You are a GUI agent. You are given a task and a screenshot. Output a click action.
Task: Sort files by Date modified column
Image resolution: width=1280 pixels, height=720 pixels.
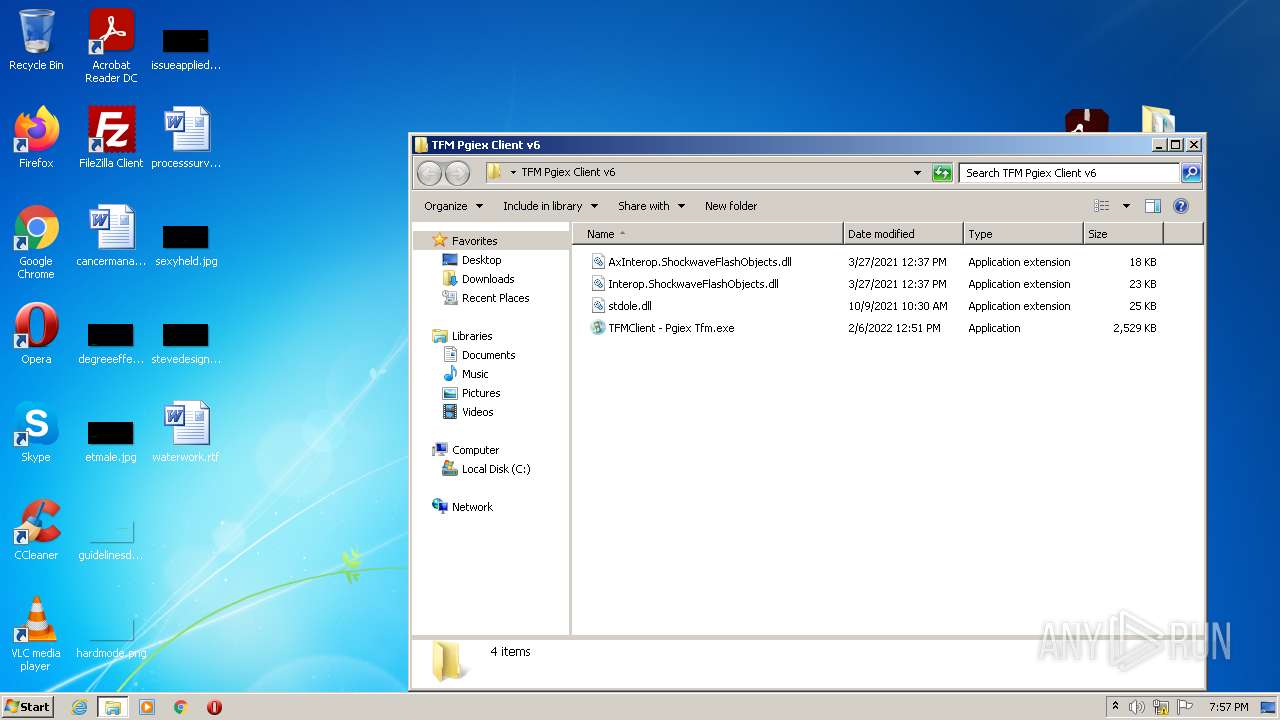point(903,234)
